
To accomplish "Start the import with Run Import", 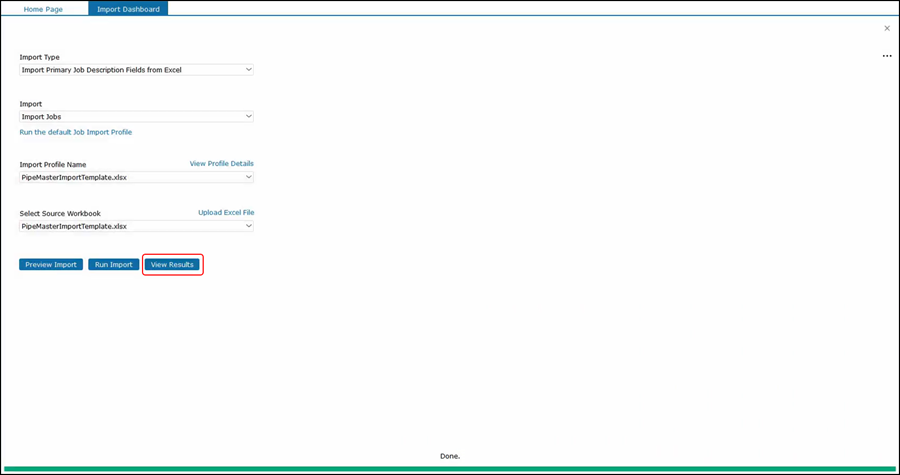I will pyautogui.click(x=113, y=265).
